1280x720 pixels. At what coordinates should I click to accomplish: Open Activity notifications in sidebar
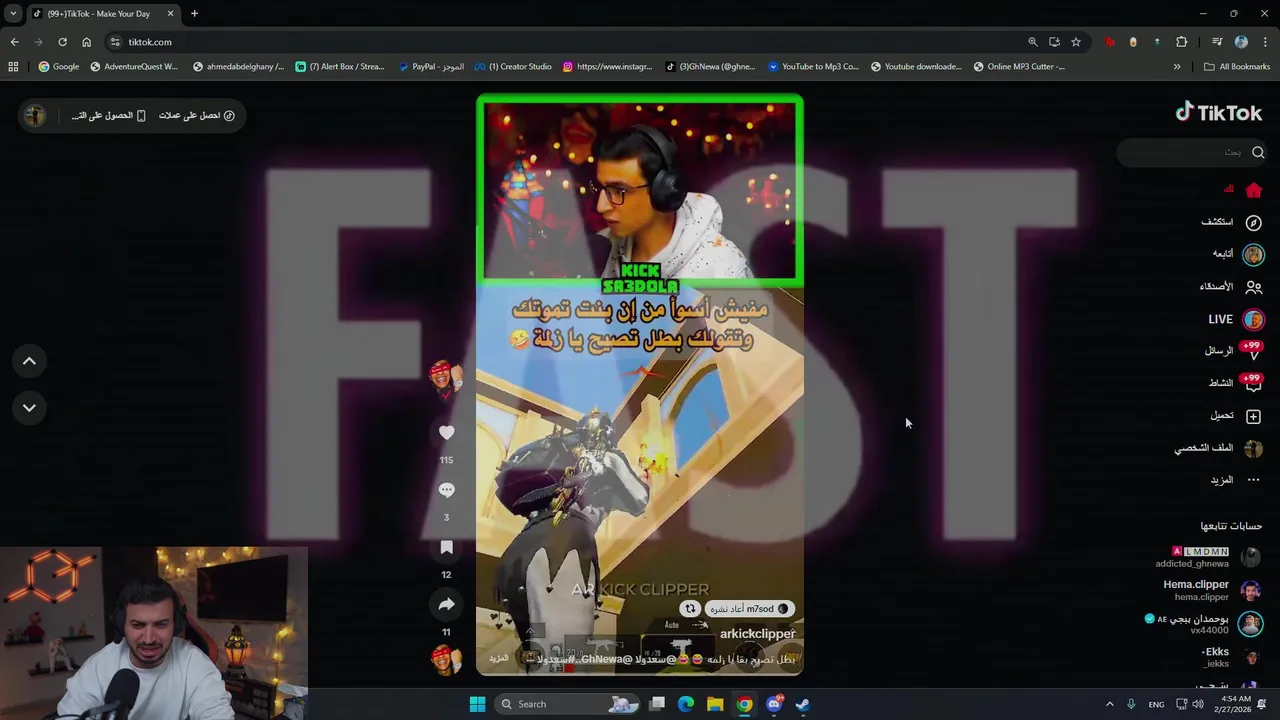pyautogui.click(x=1234, y=383)
